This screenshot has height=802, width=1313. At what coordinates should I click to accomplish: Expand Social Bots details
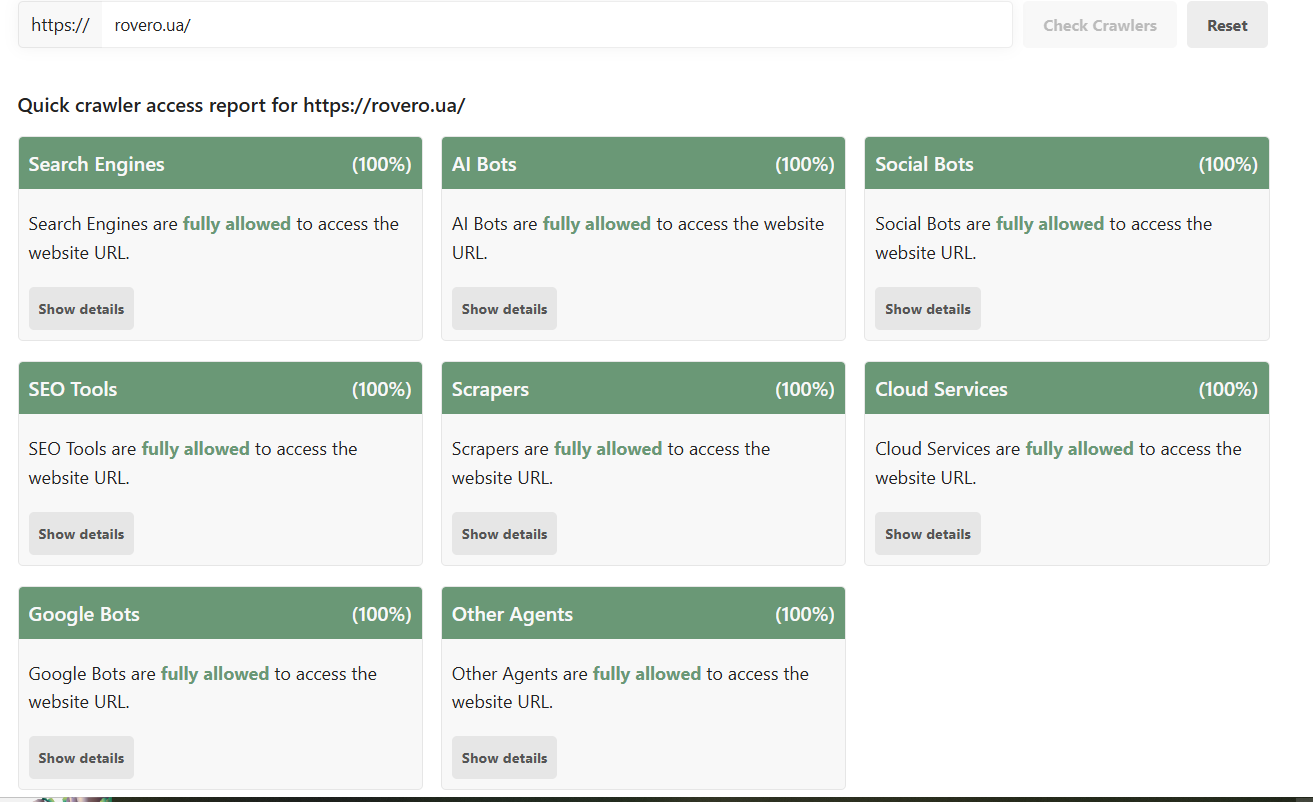click(927, 309)
